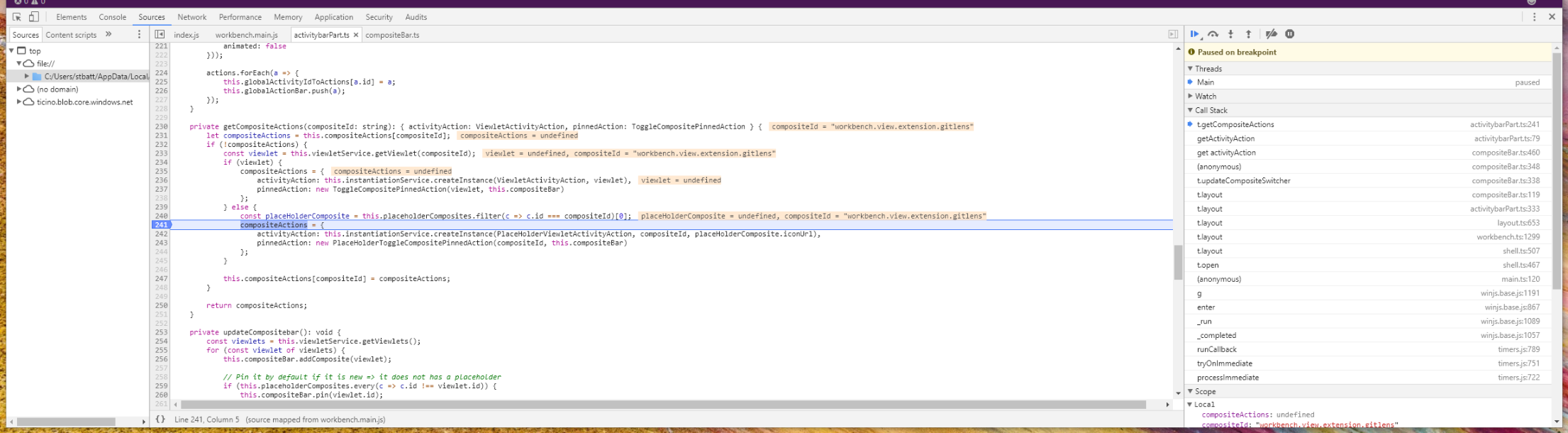This screenshot has width=1568, height=433.
Task: Pretty print the source with braces icon
Action: tap(160, 420)
